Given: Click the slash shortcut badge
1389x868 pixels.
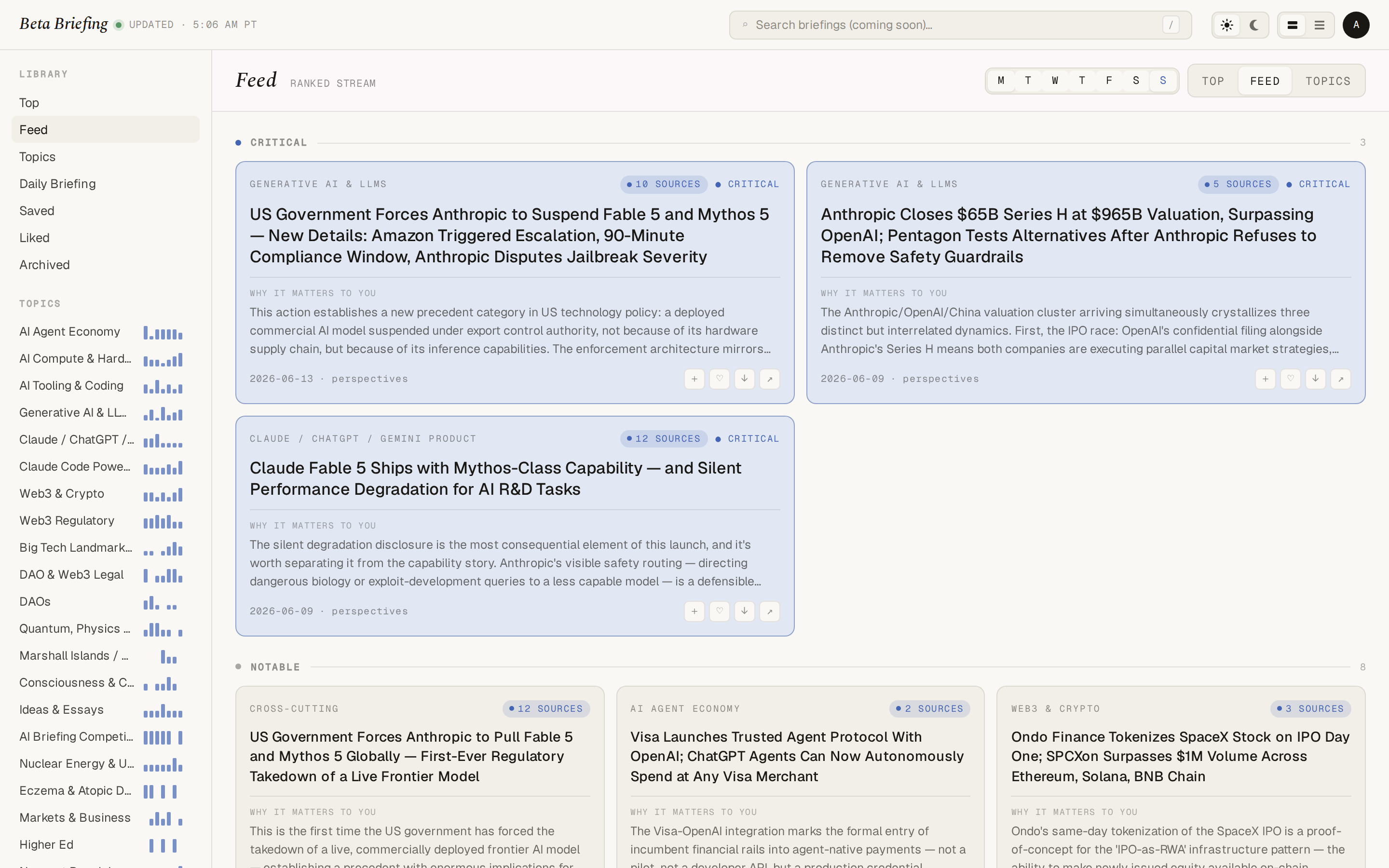Looking at the screenshot, I should 1171,25.
